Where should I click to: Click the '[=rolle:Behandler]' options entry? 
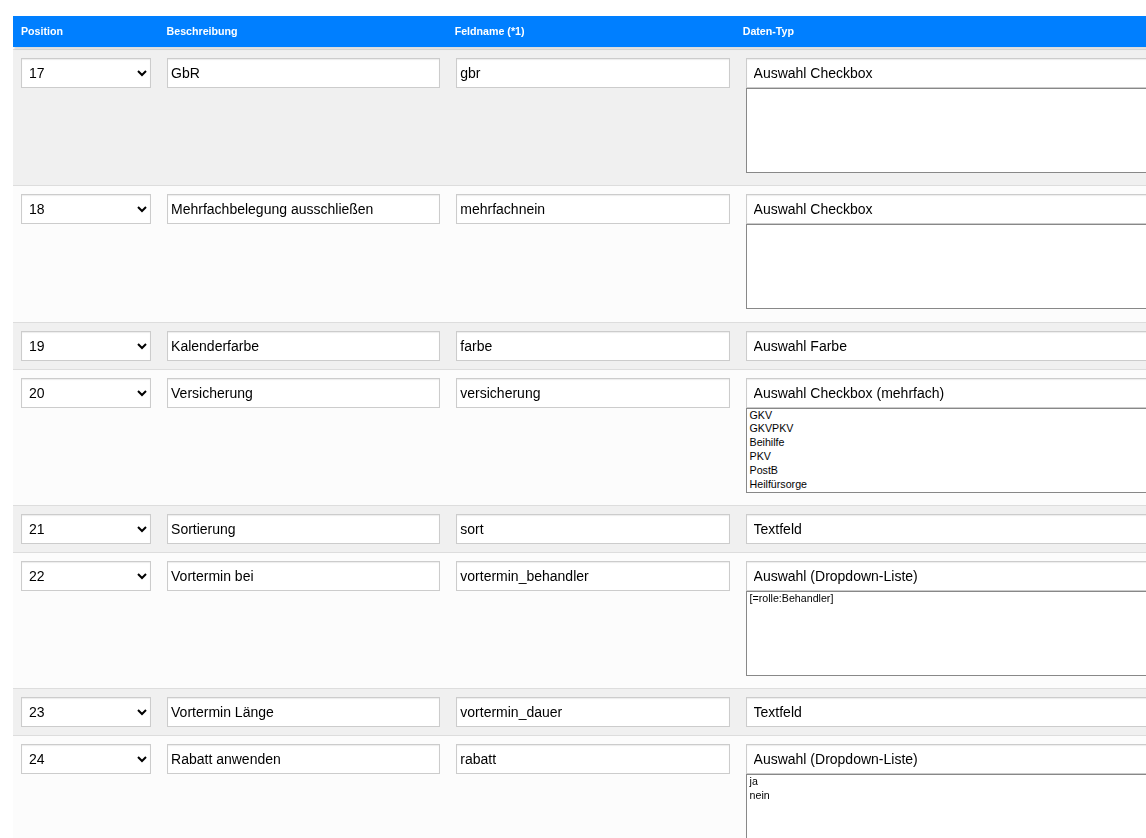(791, 598)
